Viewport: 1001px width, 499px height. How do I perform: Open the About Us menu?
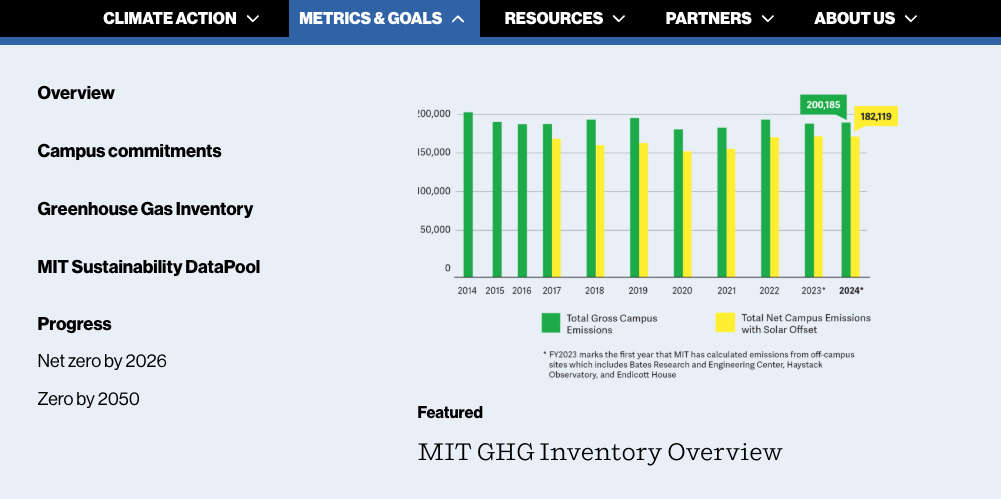click(x=865, y=19)
